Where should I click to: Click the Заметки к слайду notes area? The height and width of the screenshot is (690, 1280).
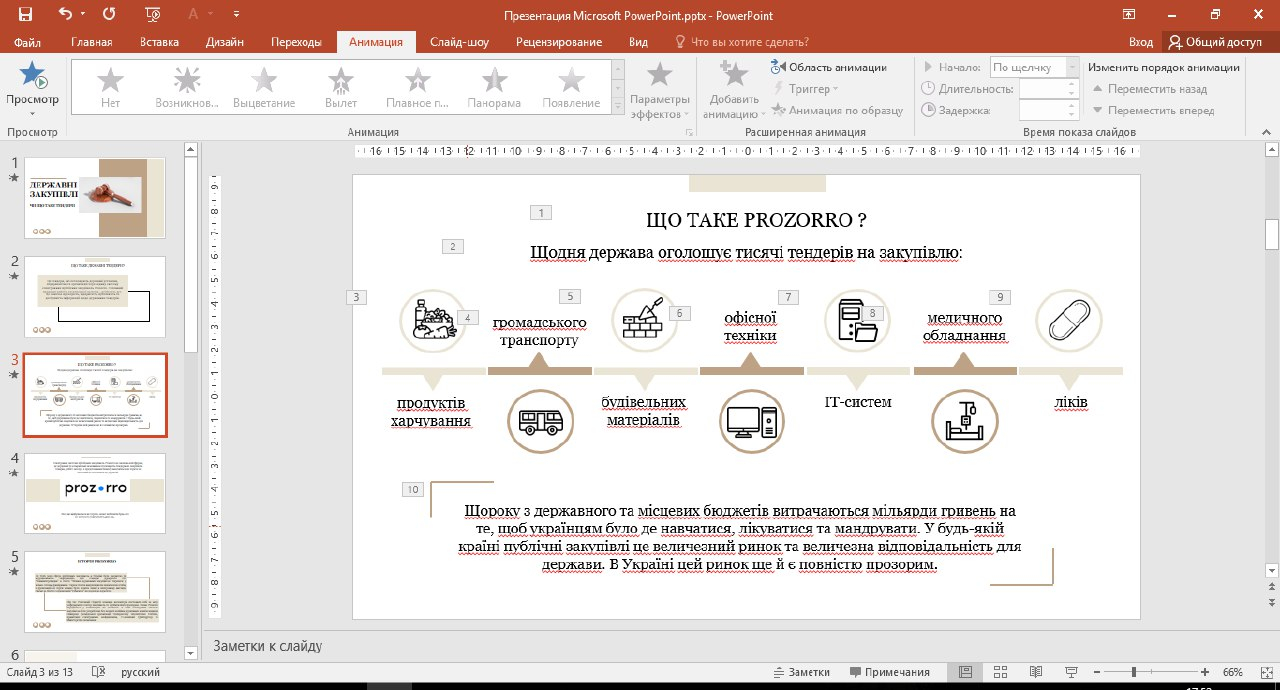coord(267,646)
